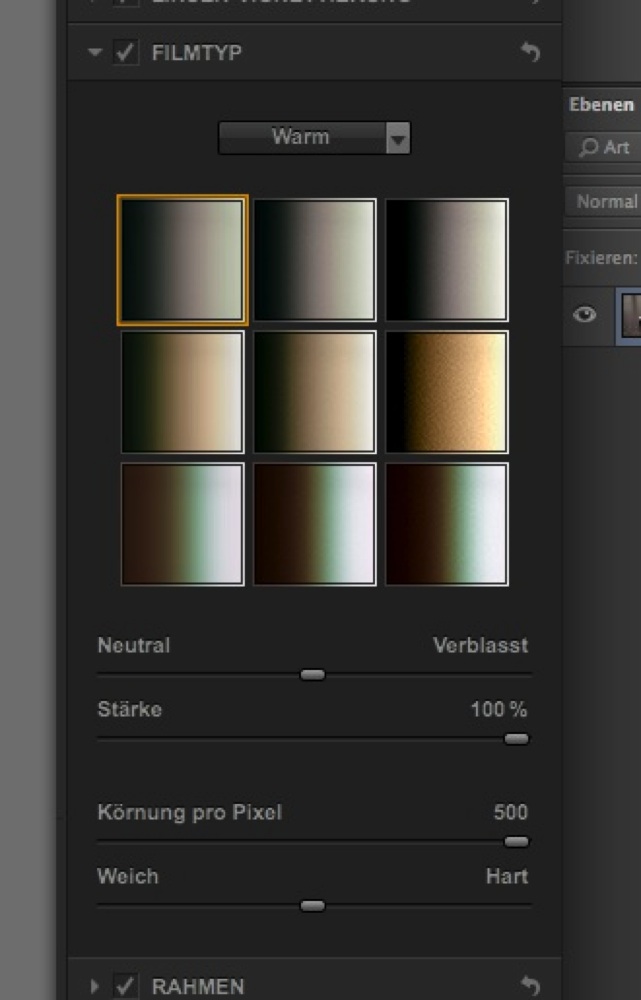Screen dimensions: 641x1000
Task: Click the Neutral–Verblasst slider handle
Action: (313, 675)
